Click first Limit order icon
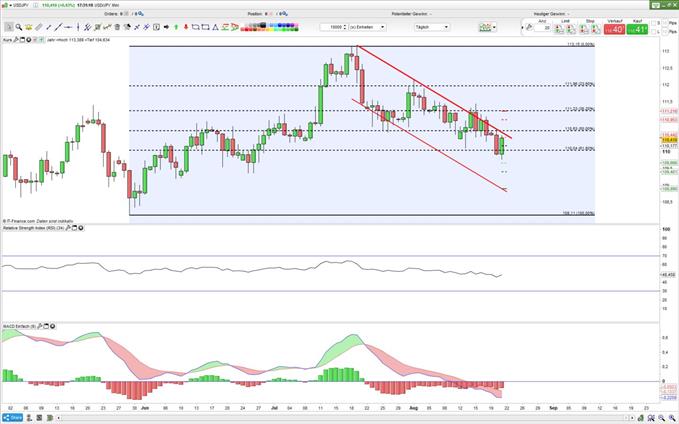 coord(559,29)
